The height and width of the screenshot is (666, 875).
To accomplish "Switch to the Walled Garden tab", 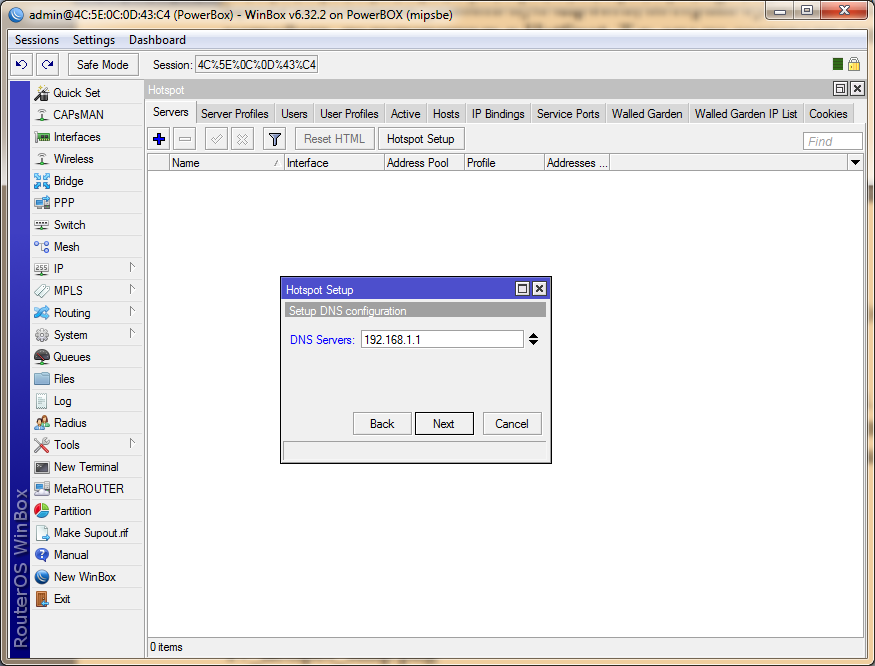I will pyautogui.click(x=647, y=114).
